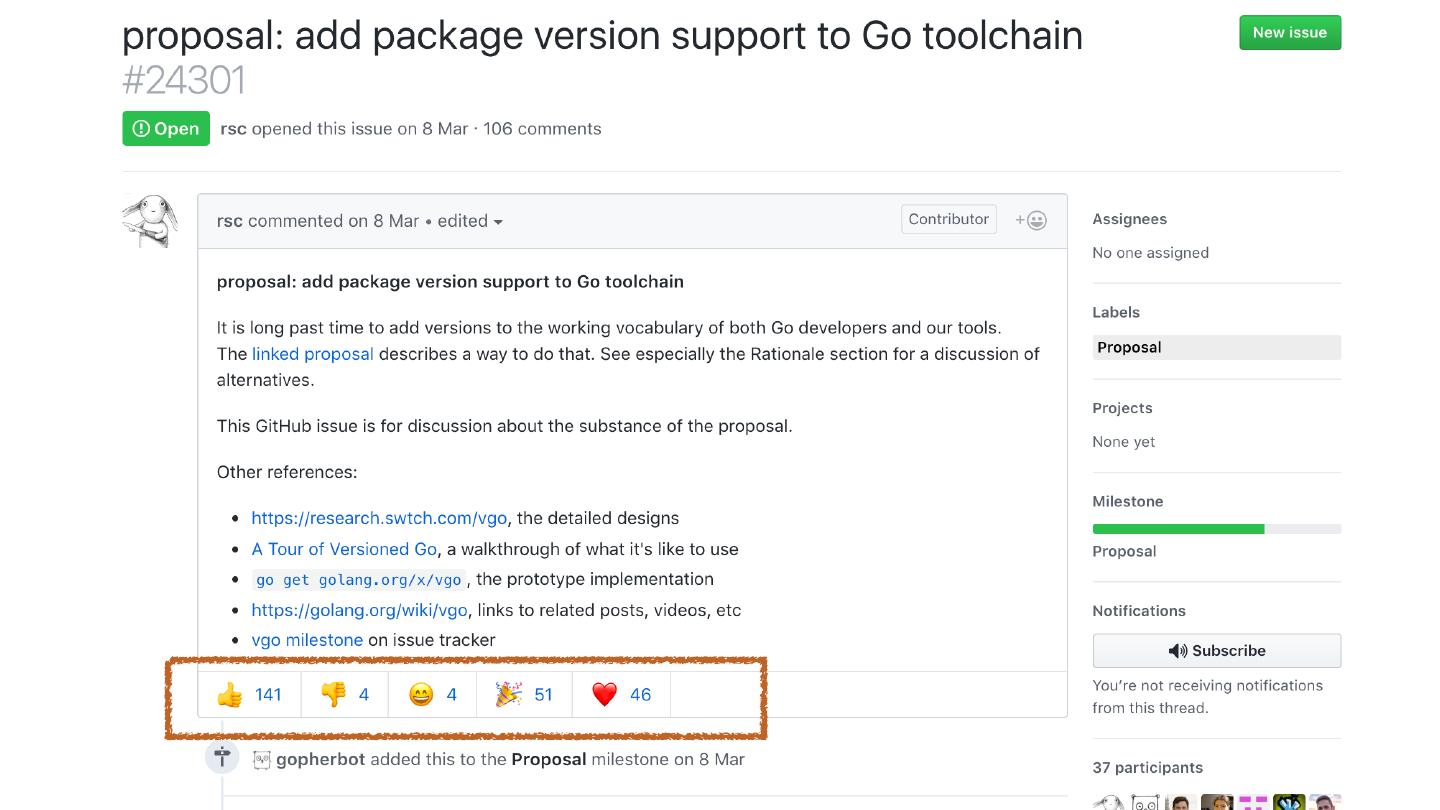Open A Tour of Versioned Go
This screenshot has width=1440, height=810.
point(344,549)
